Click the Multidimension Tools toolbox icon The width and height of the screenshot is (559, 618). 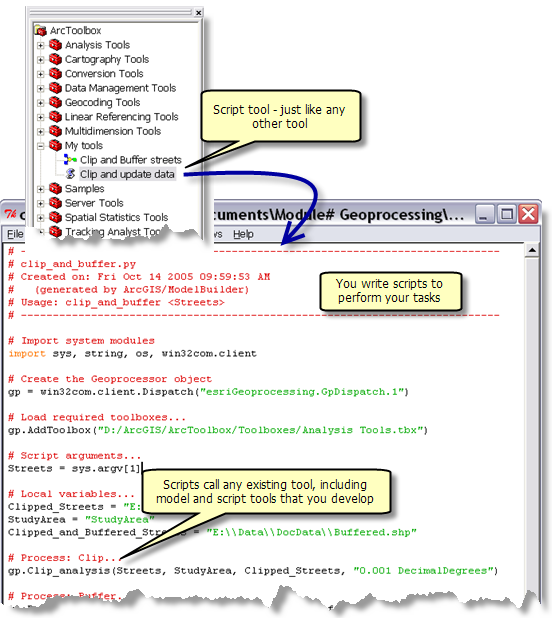point(56,131)
